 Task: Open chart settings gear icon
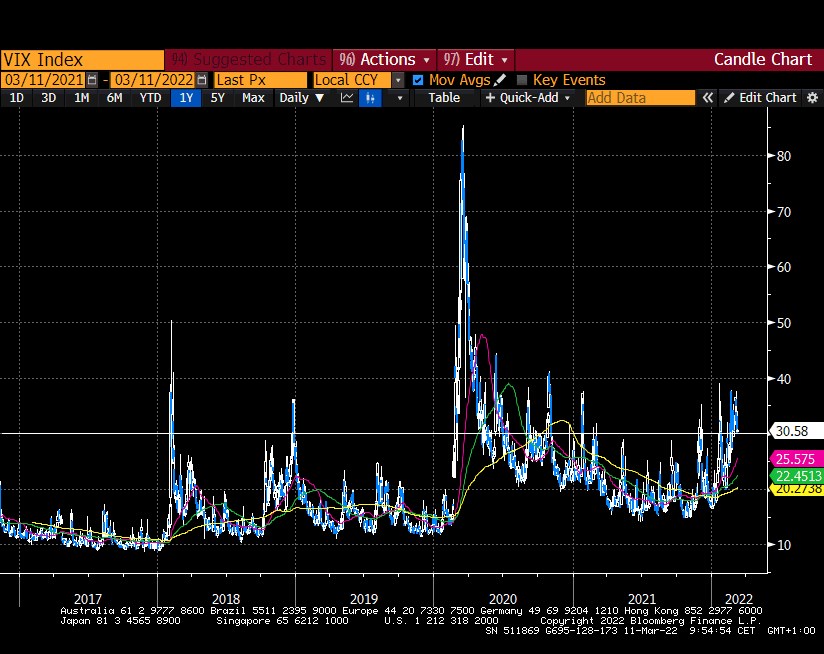811,98
